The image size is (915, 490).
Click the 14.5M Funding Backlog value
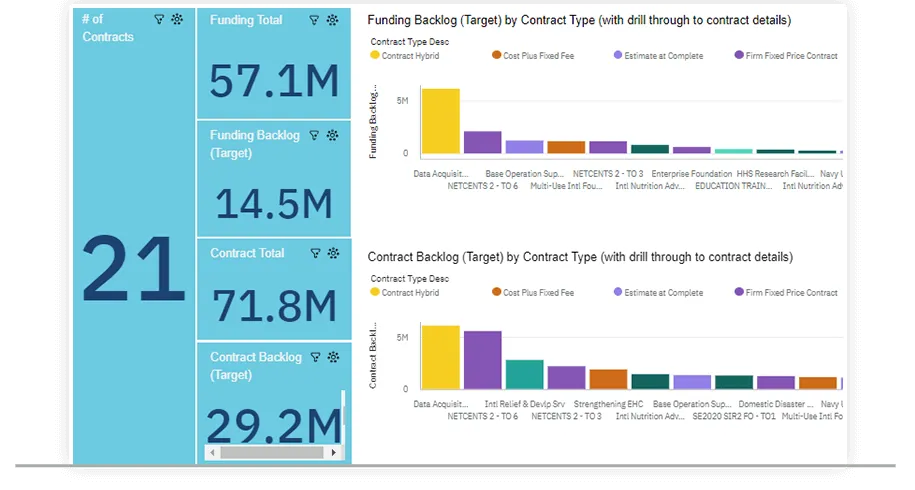274,204
